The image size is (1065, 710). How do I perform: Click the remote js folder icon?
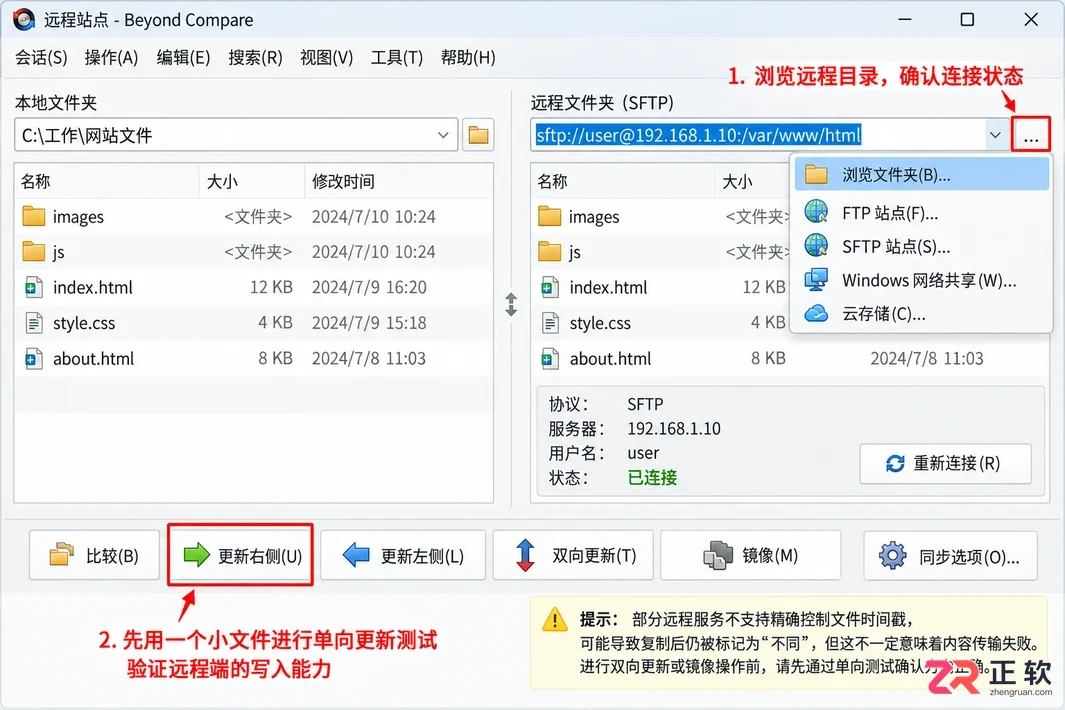[x=549, y=251]
